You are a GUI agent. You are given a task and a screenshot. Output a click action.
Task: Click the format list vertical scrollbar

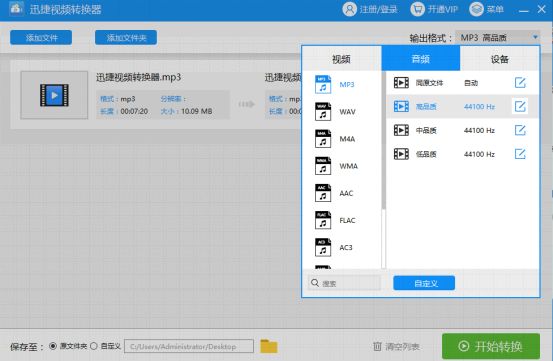click(x=383, y=141)
